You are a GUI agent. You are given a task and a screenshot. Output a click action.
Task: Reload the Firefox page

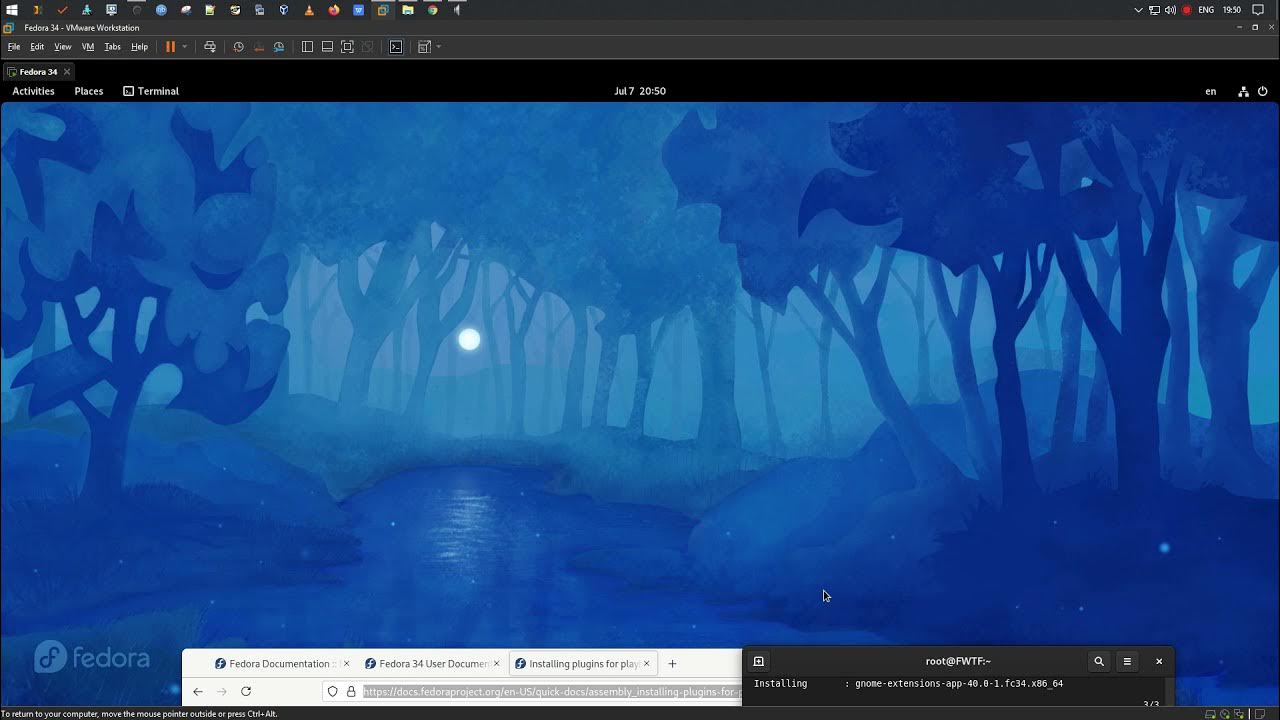[x=246, y=692]
